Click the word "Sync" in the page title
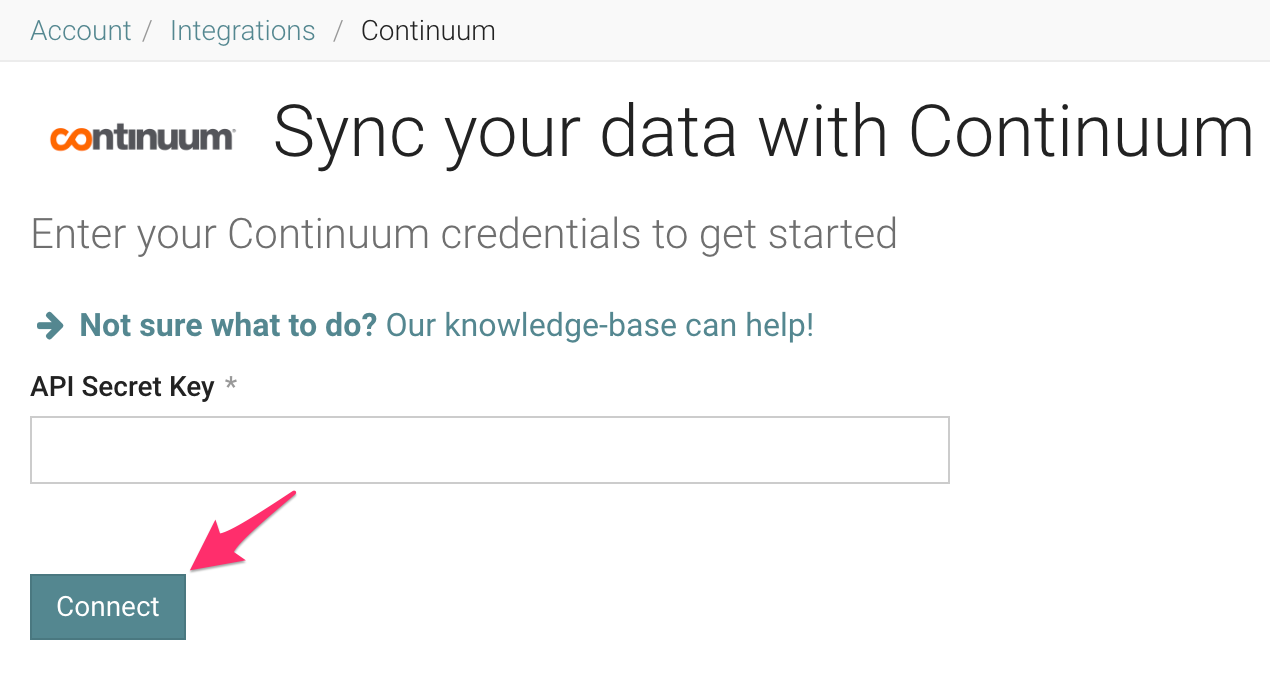 [351, 133]
